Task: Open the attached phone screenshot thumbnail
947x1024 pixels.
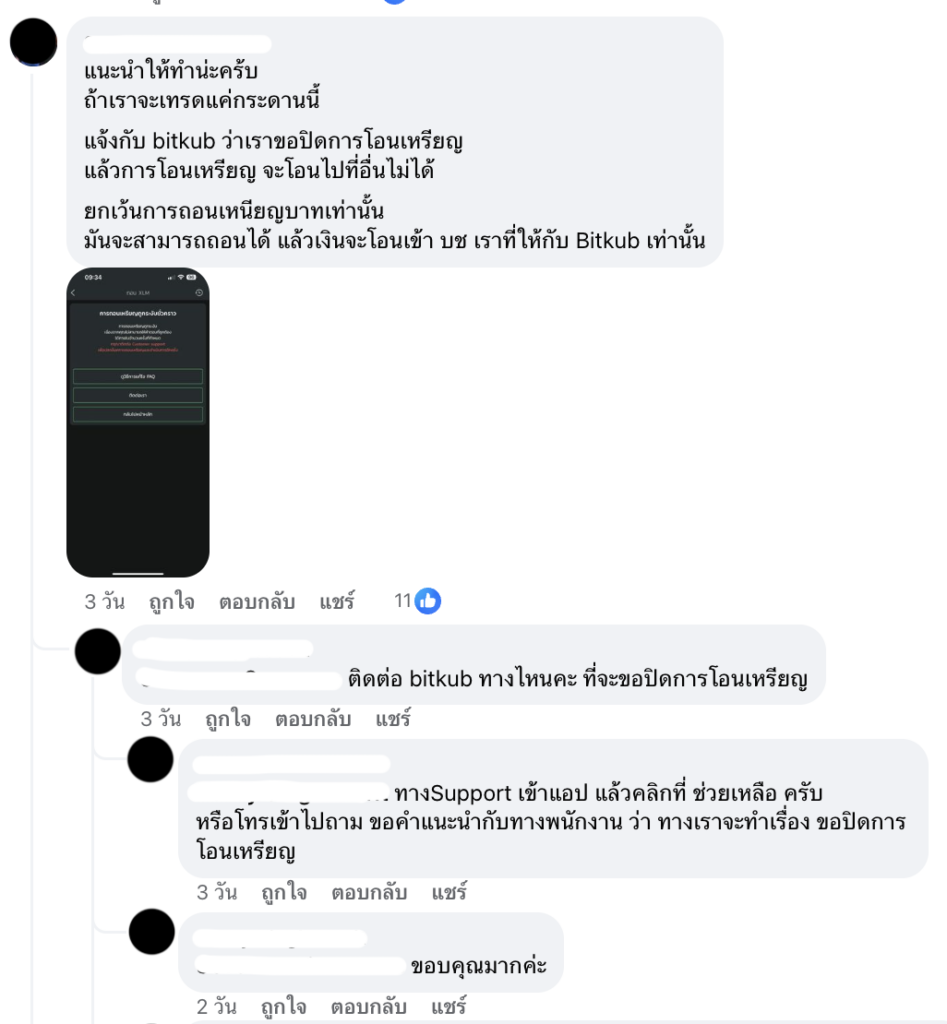Action: [x=138, y=422]
